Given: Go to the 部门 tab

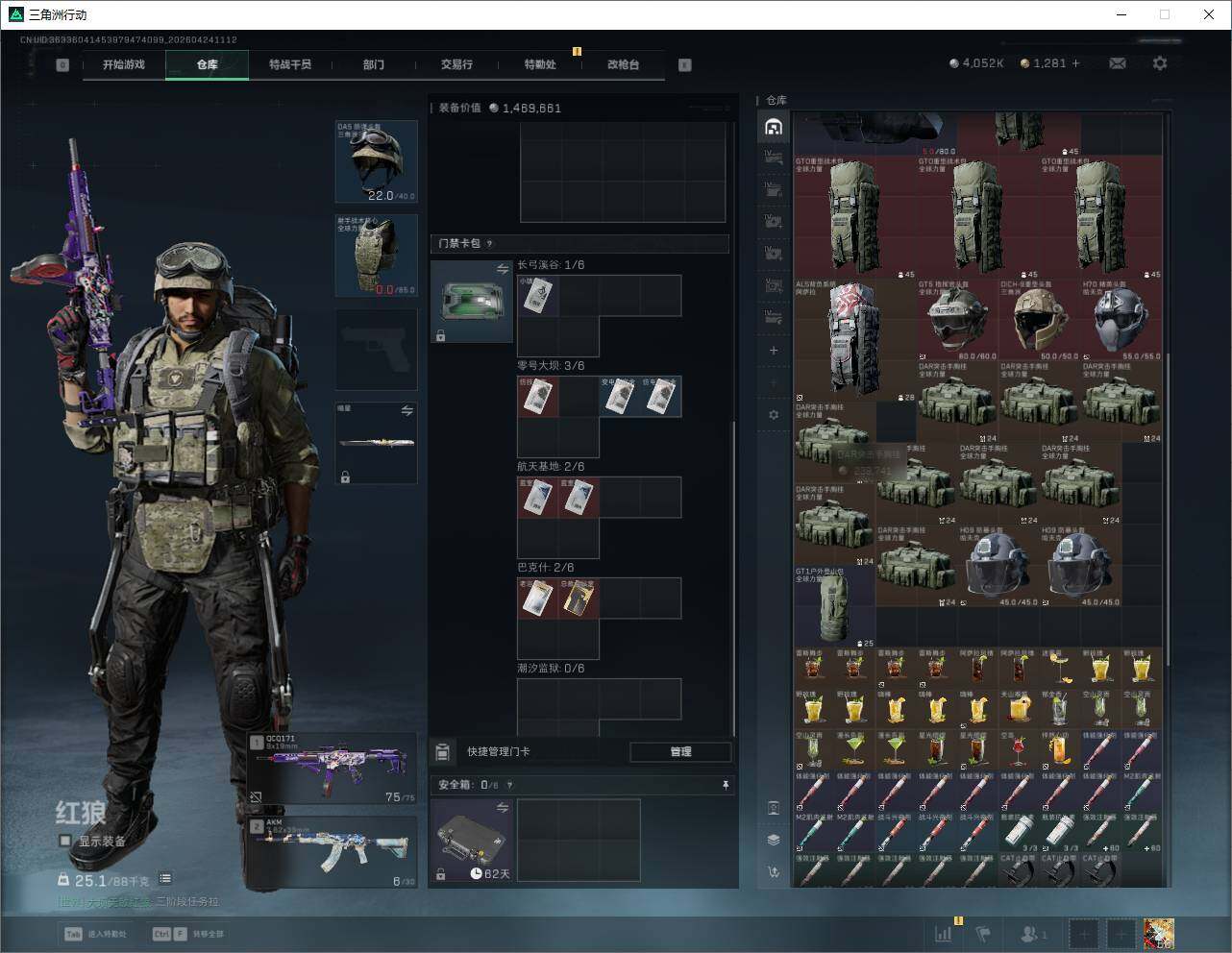Looking at the screenshot, I should pos(373,64).
